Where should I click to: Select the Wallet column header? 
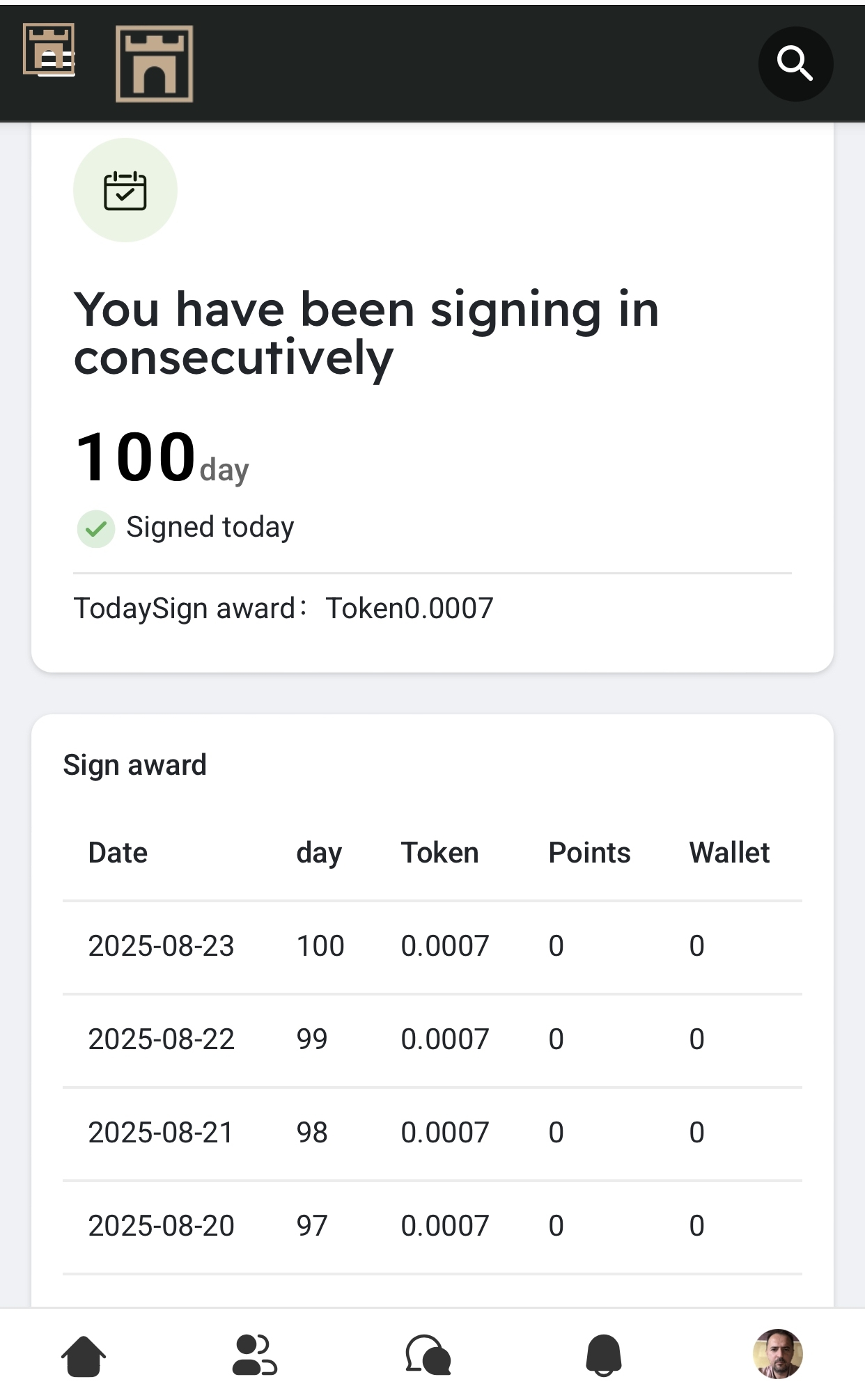pyautogui.click(x=729, y=853)
